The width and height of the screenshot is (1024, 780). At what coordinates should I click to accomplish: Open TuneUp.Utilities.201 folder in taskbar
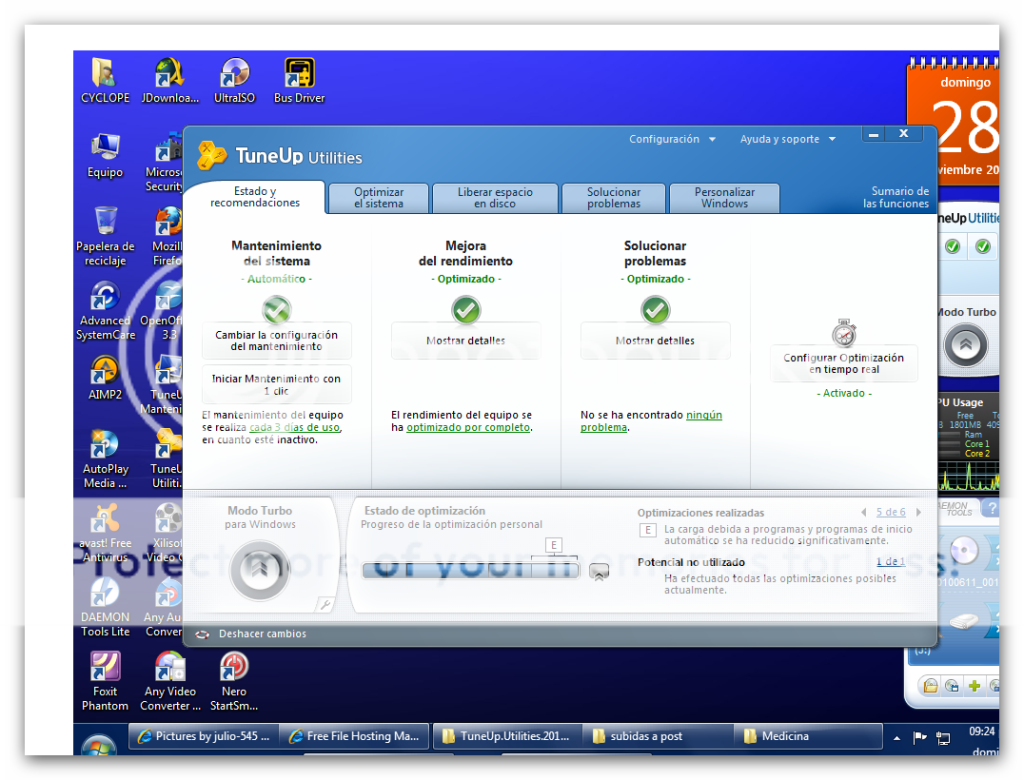(507, 736)
